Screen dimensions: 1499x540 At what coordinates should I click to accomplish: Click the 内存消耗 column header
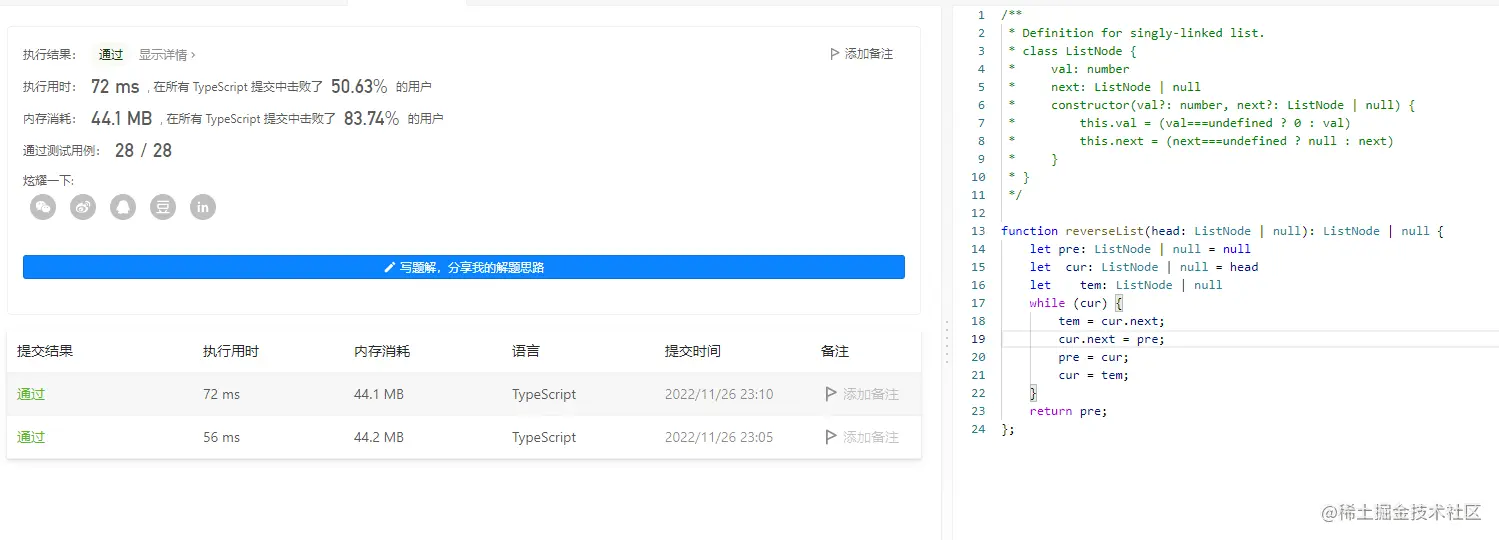(382, 351)
